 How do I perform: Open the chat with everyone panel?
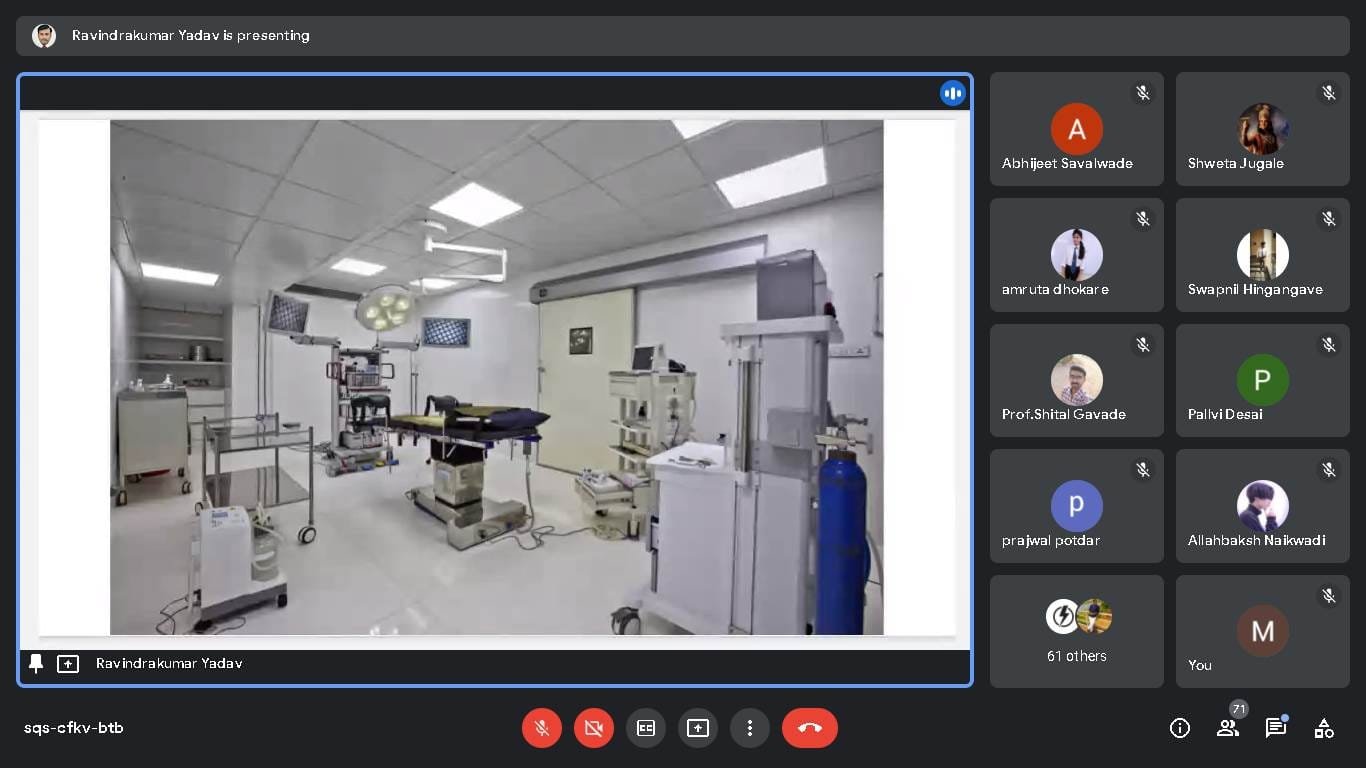click(x=1276, y=728)
